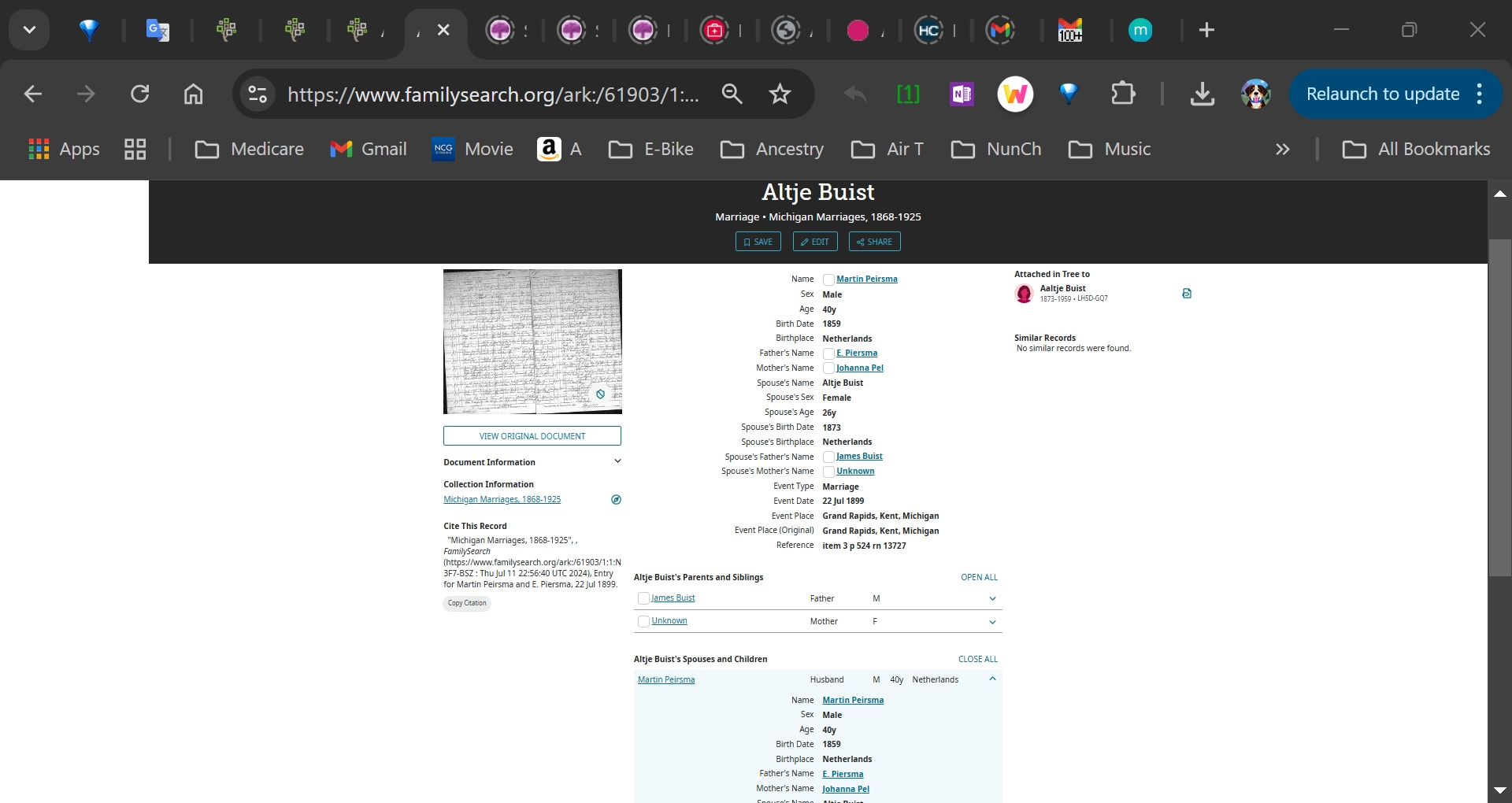
Task: Open the Air T bookmark folder
Action: point(887,149)
